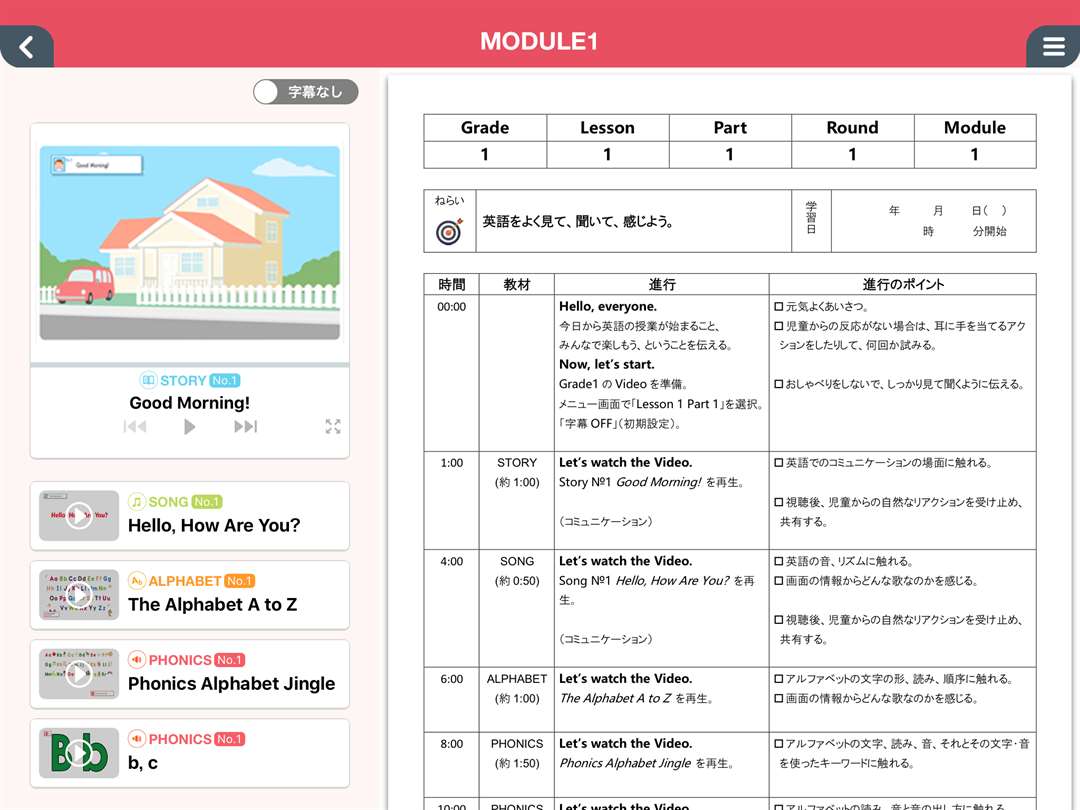This screenshot has width=1080, height=810.
Task: Click the Hello, everyone. line
Action: tap(608, 307)
